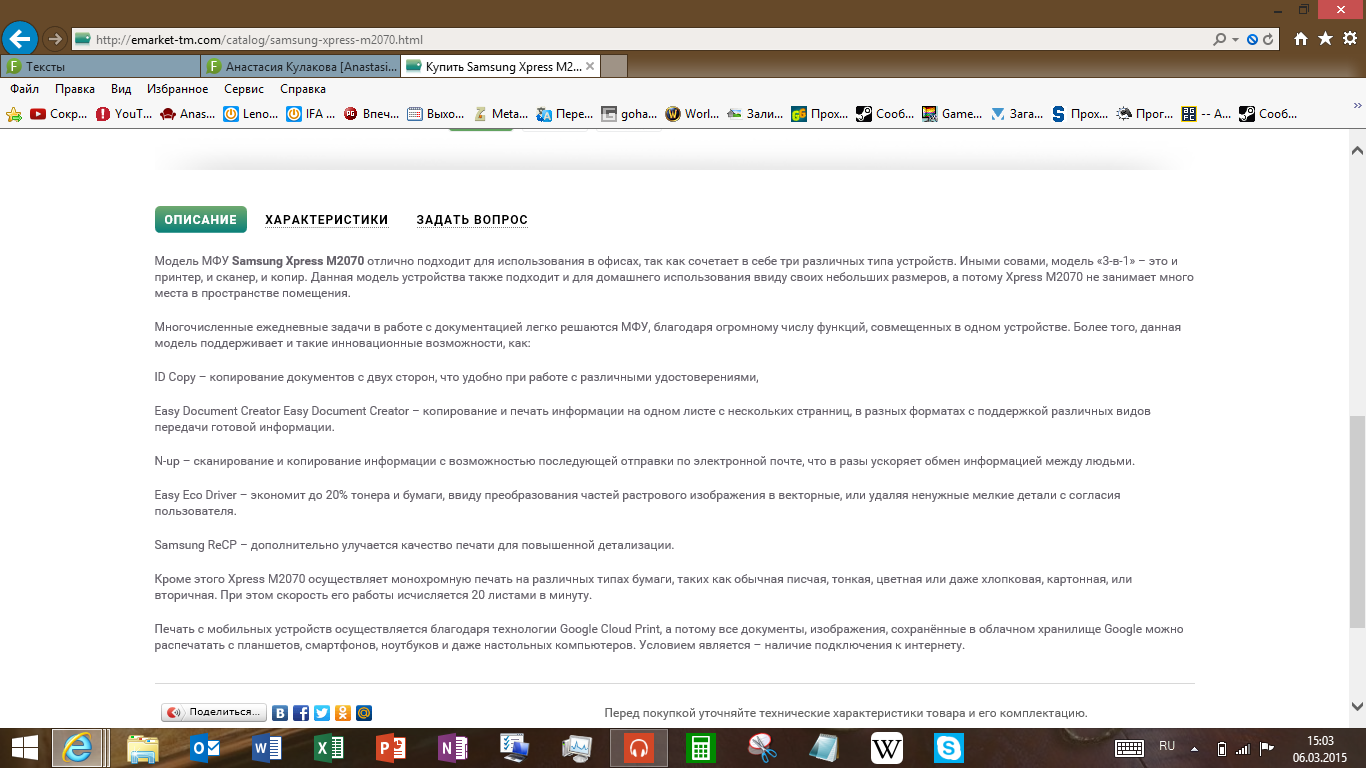Show more favorites bar items chevron
1366x768 pixels.
[1357, 105]
